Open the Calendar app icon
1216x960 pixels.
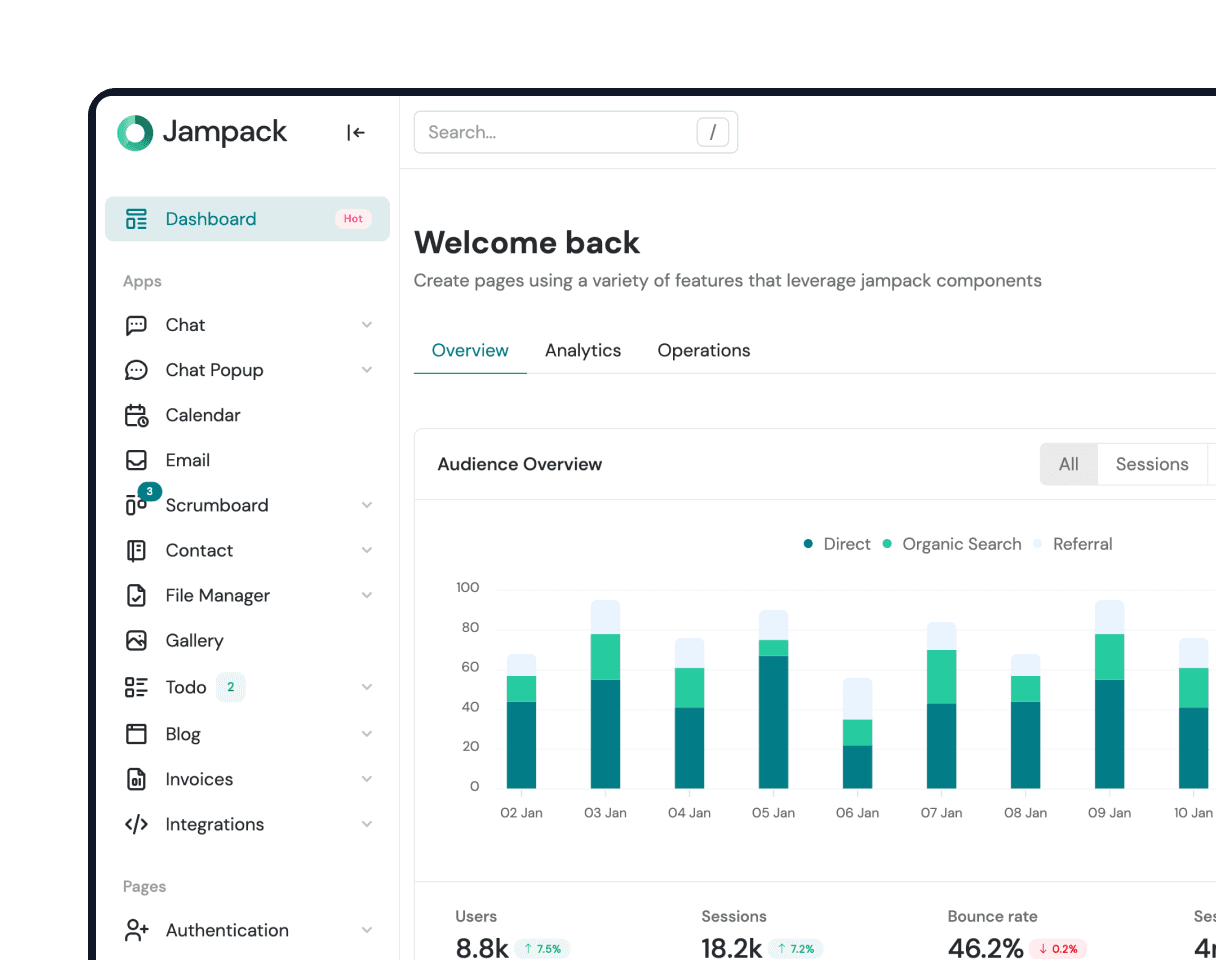[x=136, y=415]
